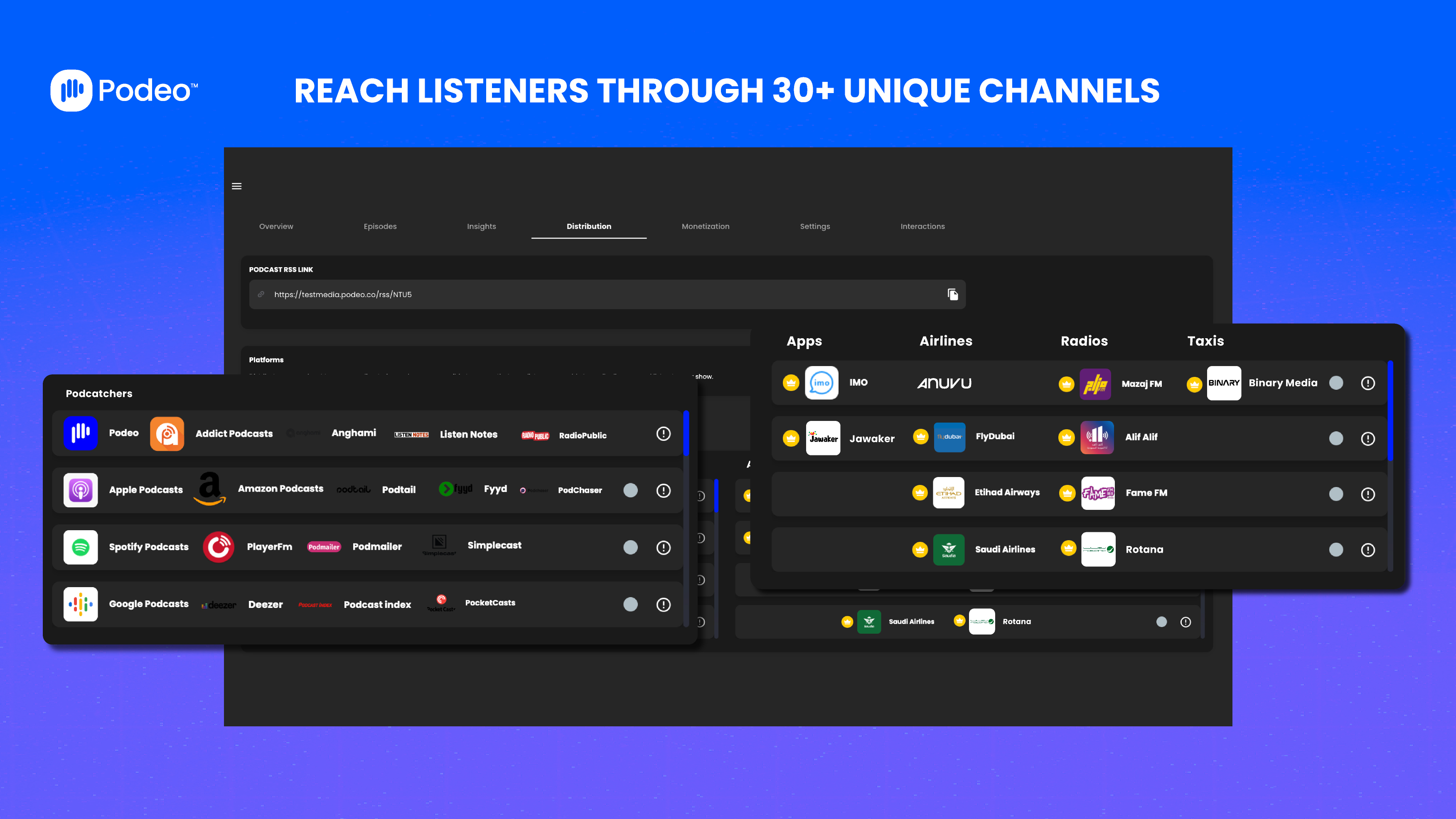Image resolution: width=1456 pixels, height=819 pixels.
Task: Click the Spotify Podcasts logo
Action: click(81, 547)
